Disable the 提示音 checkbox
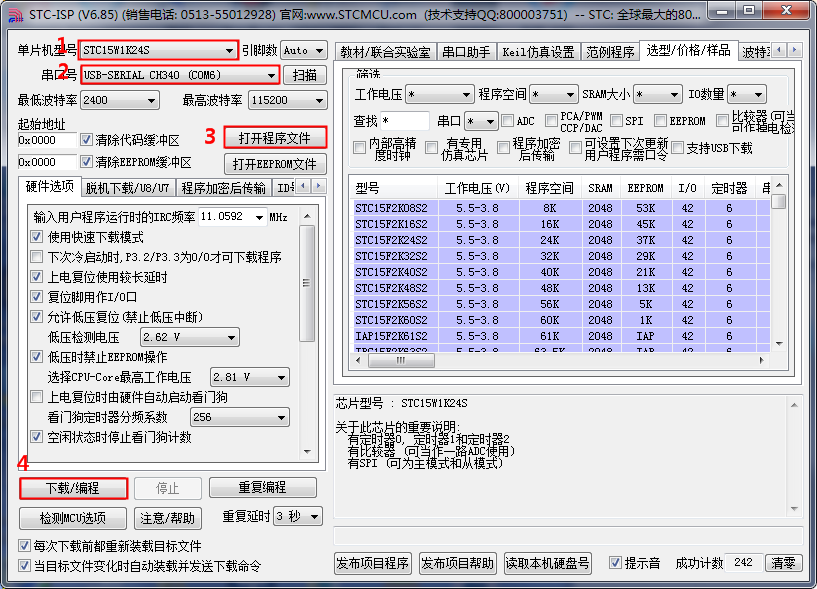This screenshot has height=589, width=817. [615, 563]
